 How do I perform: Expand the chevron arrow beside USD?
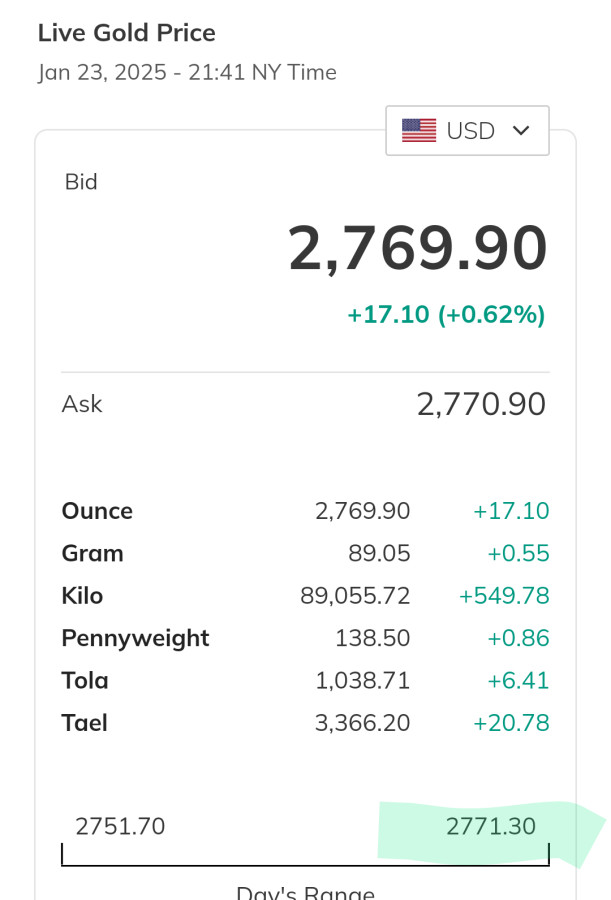tap(520, 131)
